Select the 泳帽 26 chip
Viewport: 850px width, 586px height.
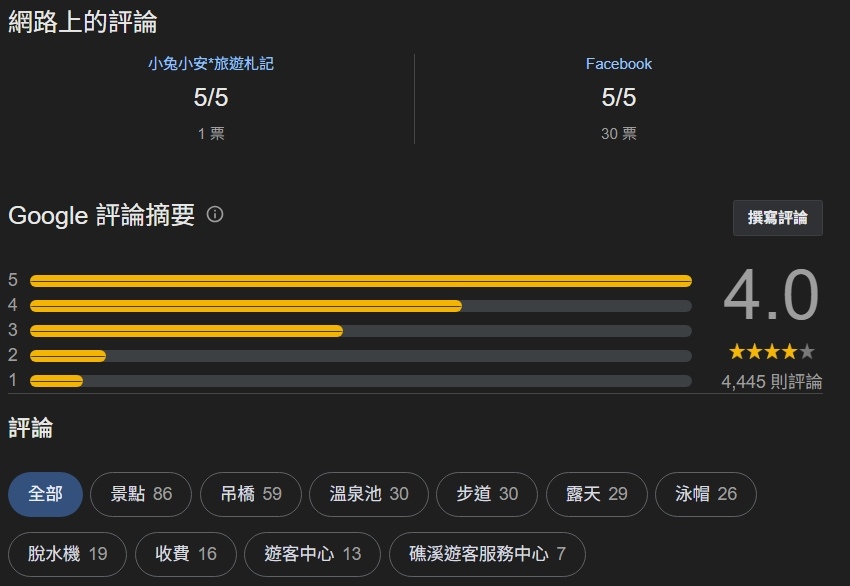point(705,494)
